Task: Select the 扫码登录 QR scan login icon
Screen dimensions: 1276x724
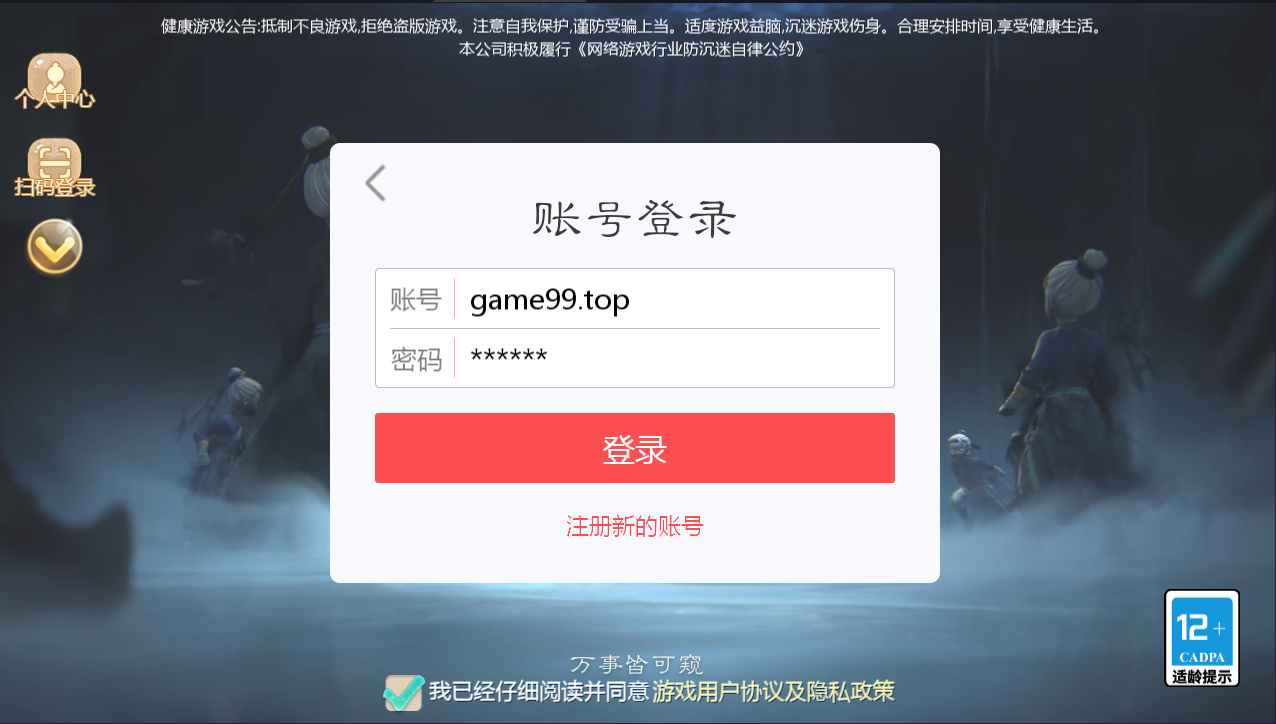Action: tap(54, 169)
